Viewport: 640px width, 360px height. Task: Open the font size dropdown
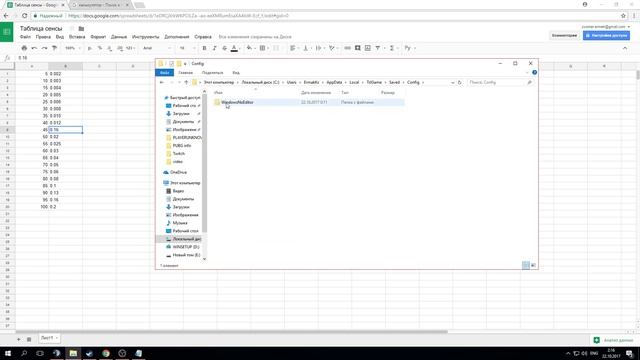(x=186, y=48)
